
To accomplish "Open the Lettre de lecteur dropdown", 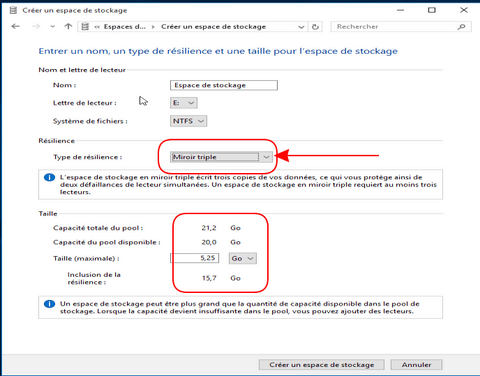I will [184, 103].
